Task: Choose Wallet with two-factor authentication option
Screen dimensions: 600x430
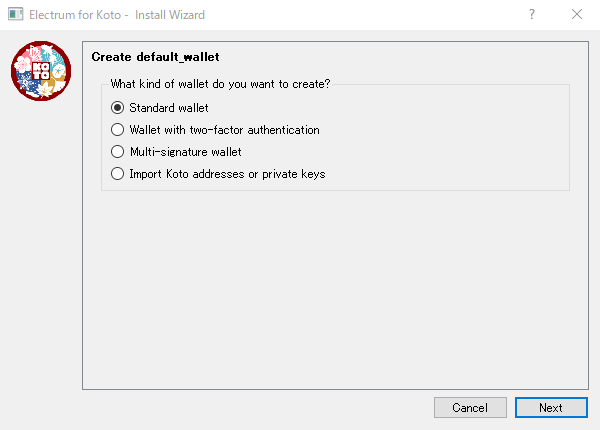Action: pos(117,130)
